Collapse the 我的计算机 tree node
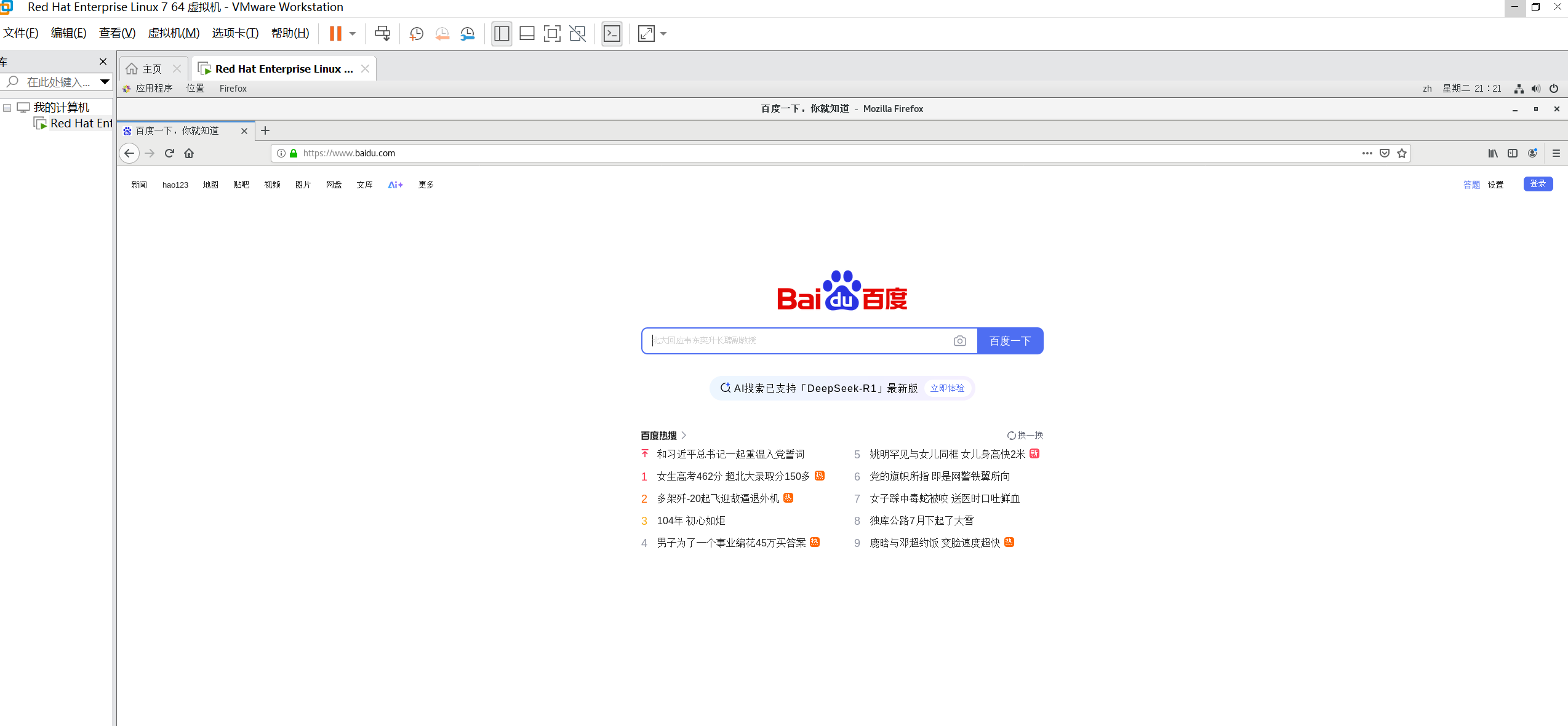Viewport: 1568px width, 726px height. click(x=7, y=107)
